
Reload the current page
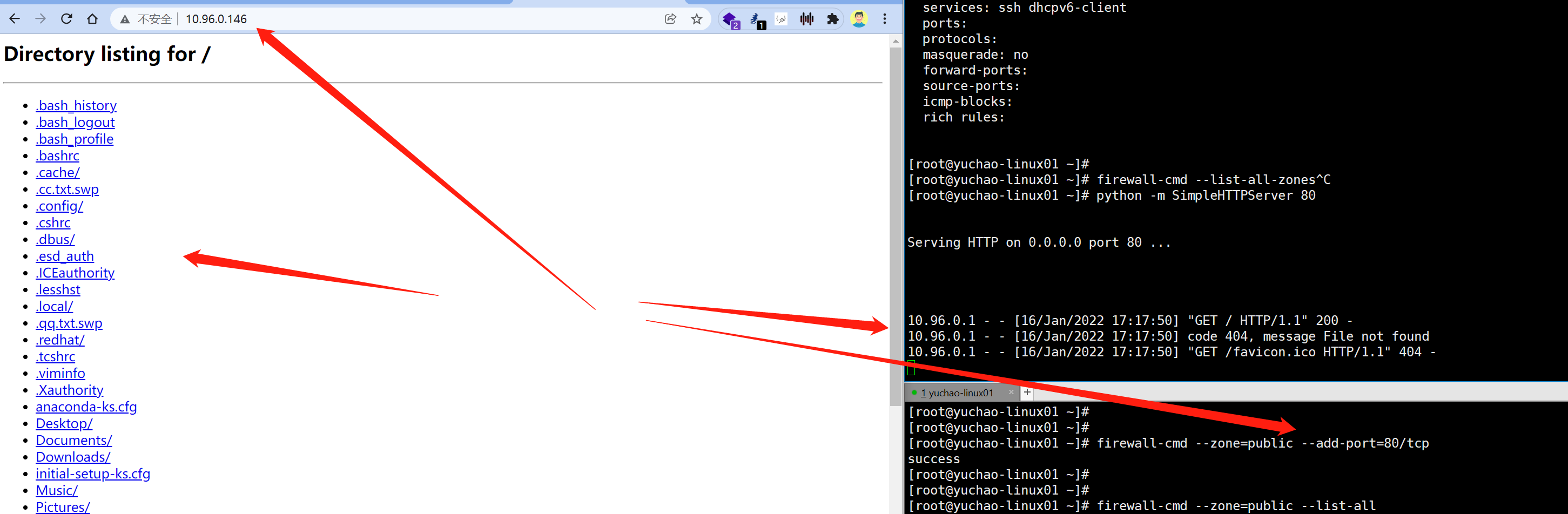pyautogui.click(x=66, y=19)
